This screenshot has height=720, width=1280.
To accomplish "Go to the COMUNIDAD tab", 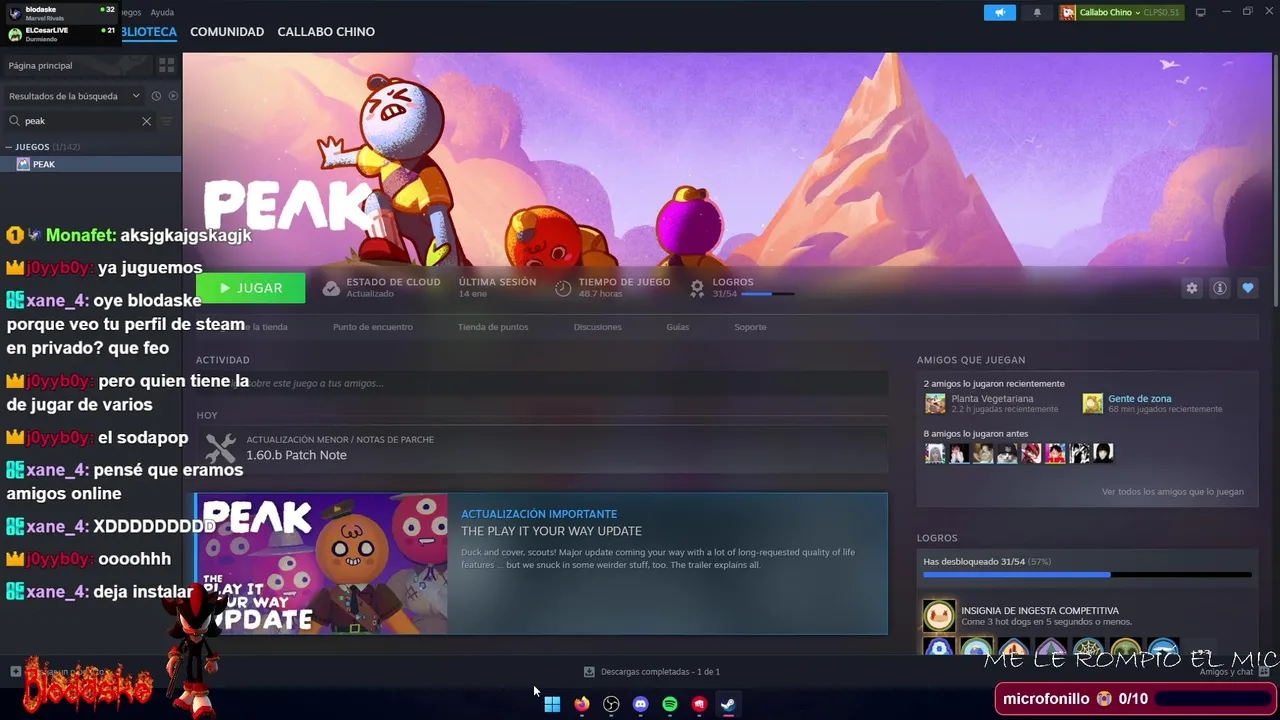I will [227, 32].
